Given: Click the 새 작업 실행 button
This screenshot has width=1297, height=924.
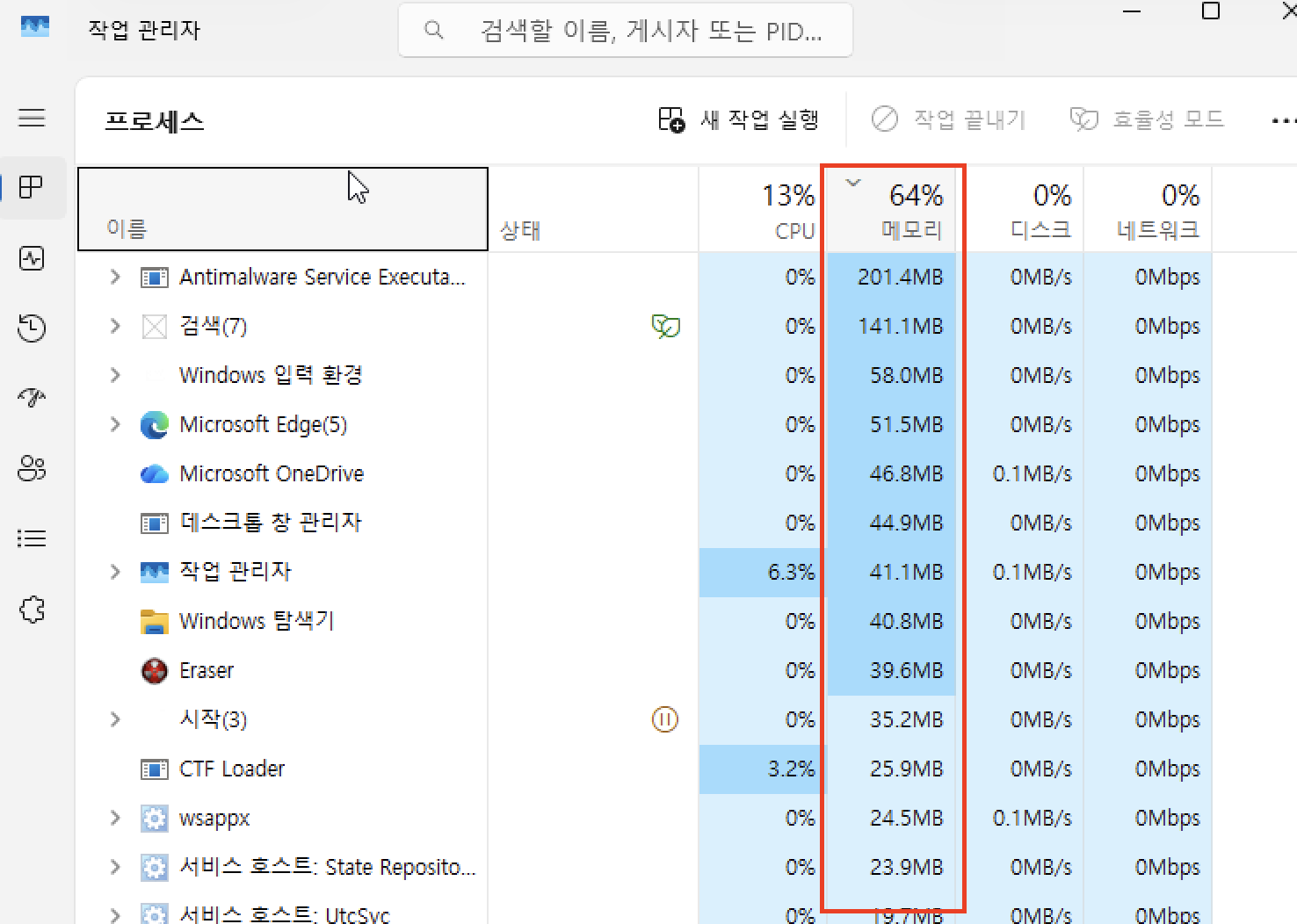Looking at the screenshot, I should point(741,119).
